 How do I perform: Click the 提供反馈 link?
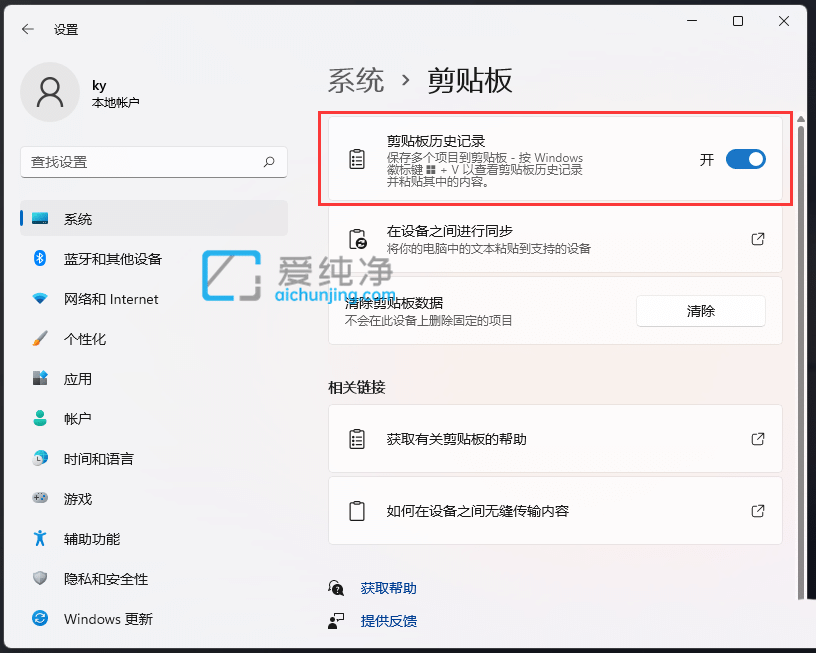[389, 621]
